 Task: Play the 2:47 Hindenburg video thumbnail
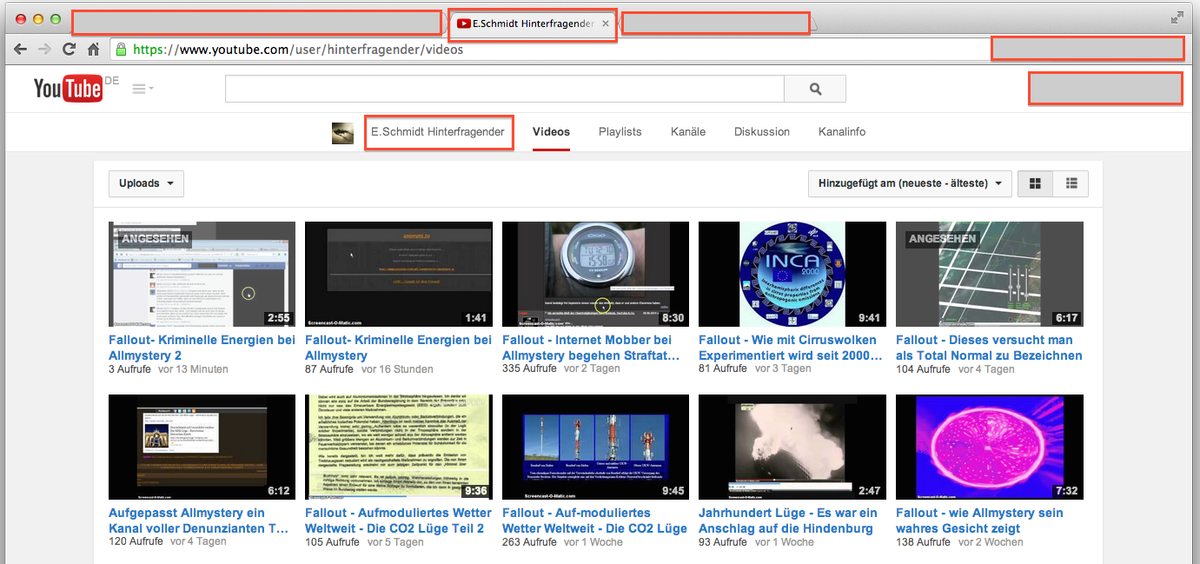pos(792,448)
